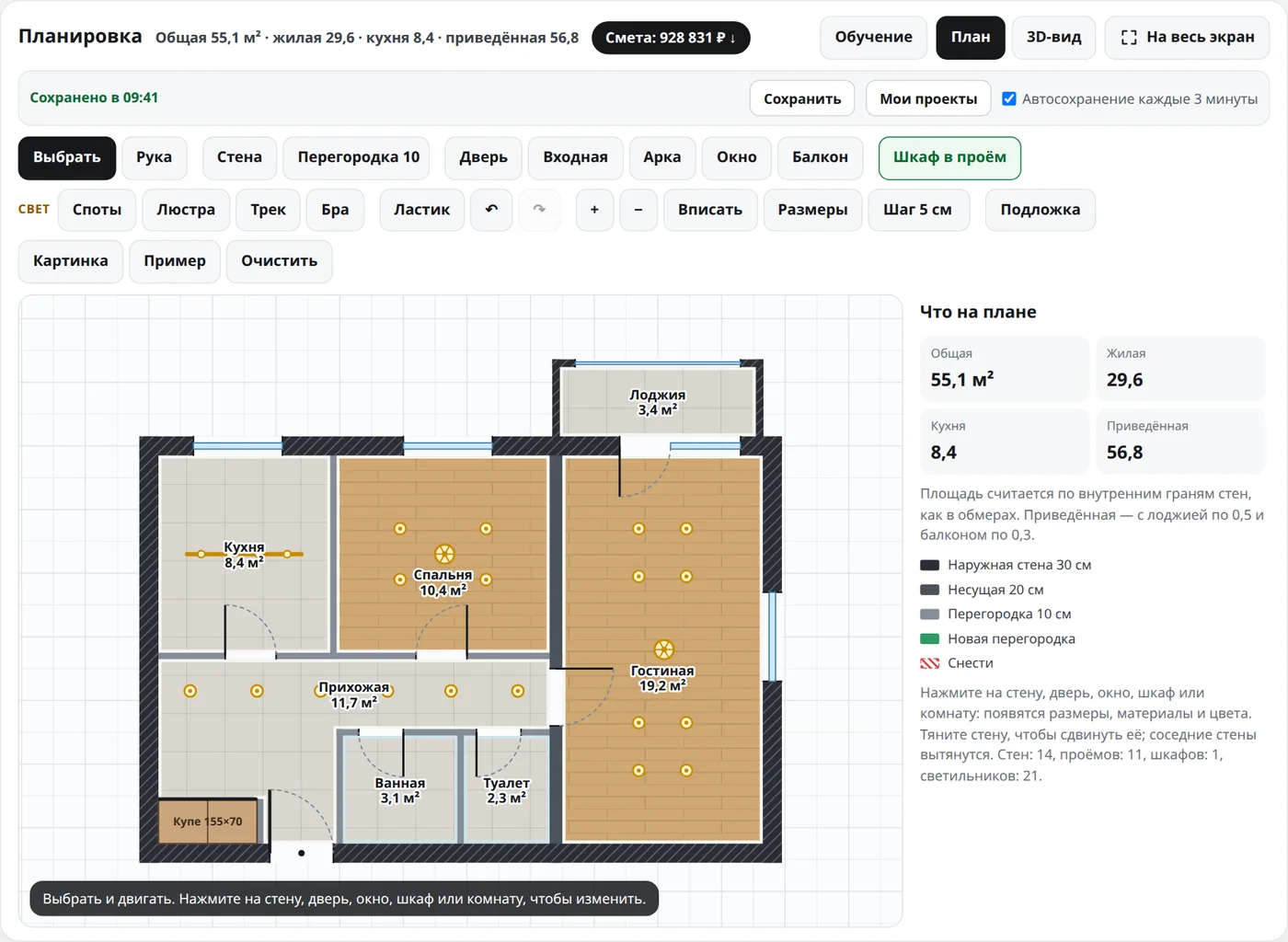Open Мои проекты
1288x942 pixels.
point(928,98)
